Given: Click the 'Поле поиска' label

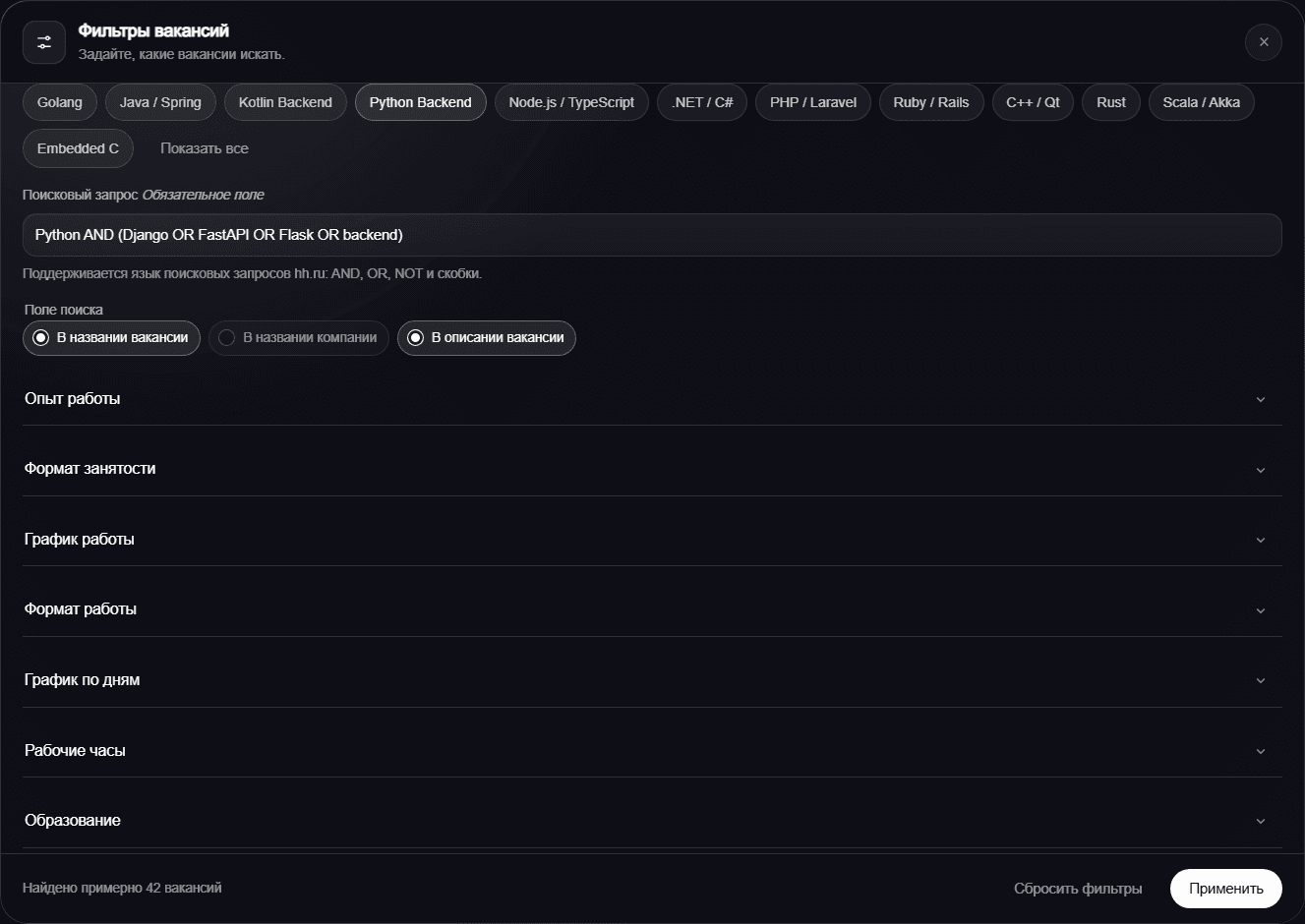Looking at the screenshot, I should point(64,310).
